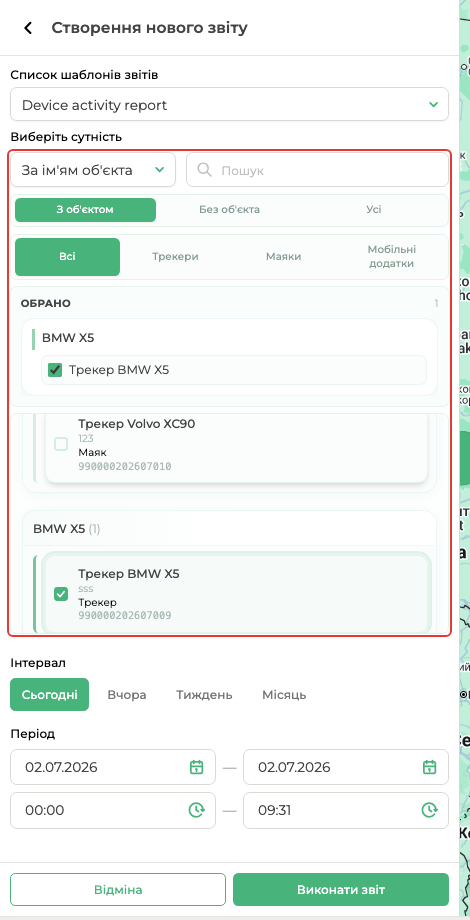470x920 pixels.
Task: Check the Трекер Volvo XC90 checkbox
Action: 61,444
